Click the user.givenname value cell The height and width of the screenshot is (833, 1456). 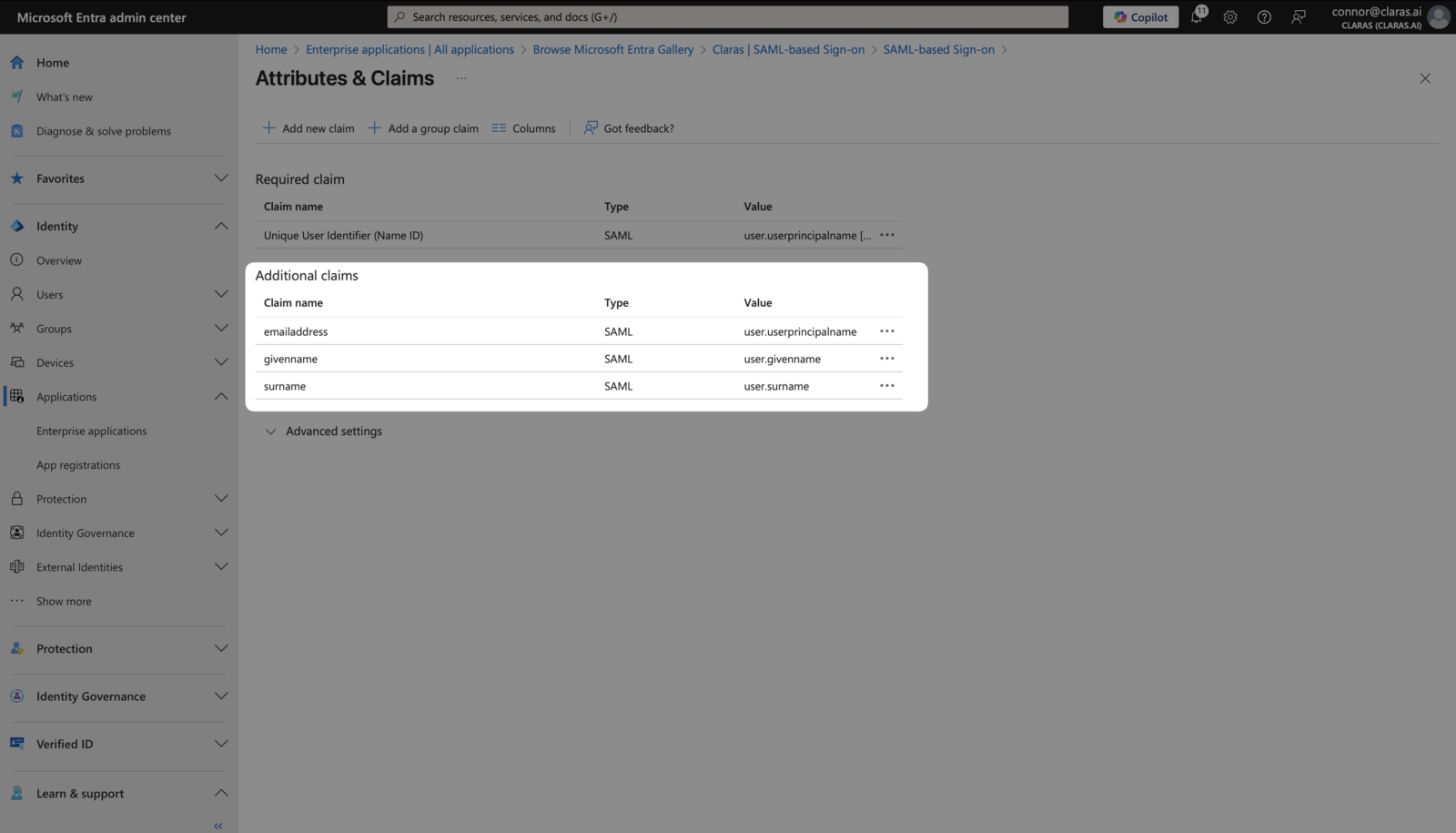point(782,359)
